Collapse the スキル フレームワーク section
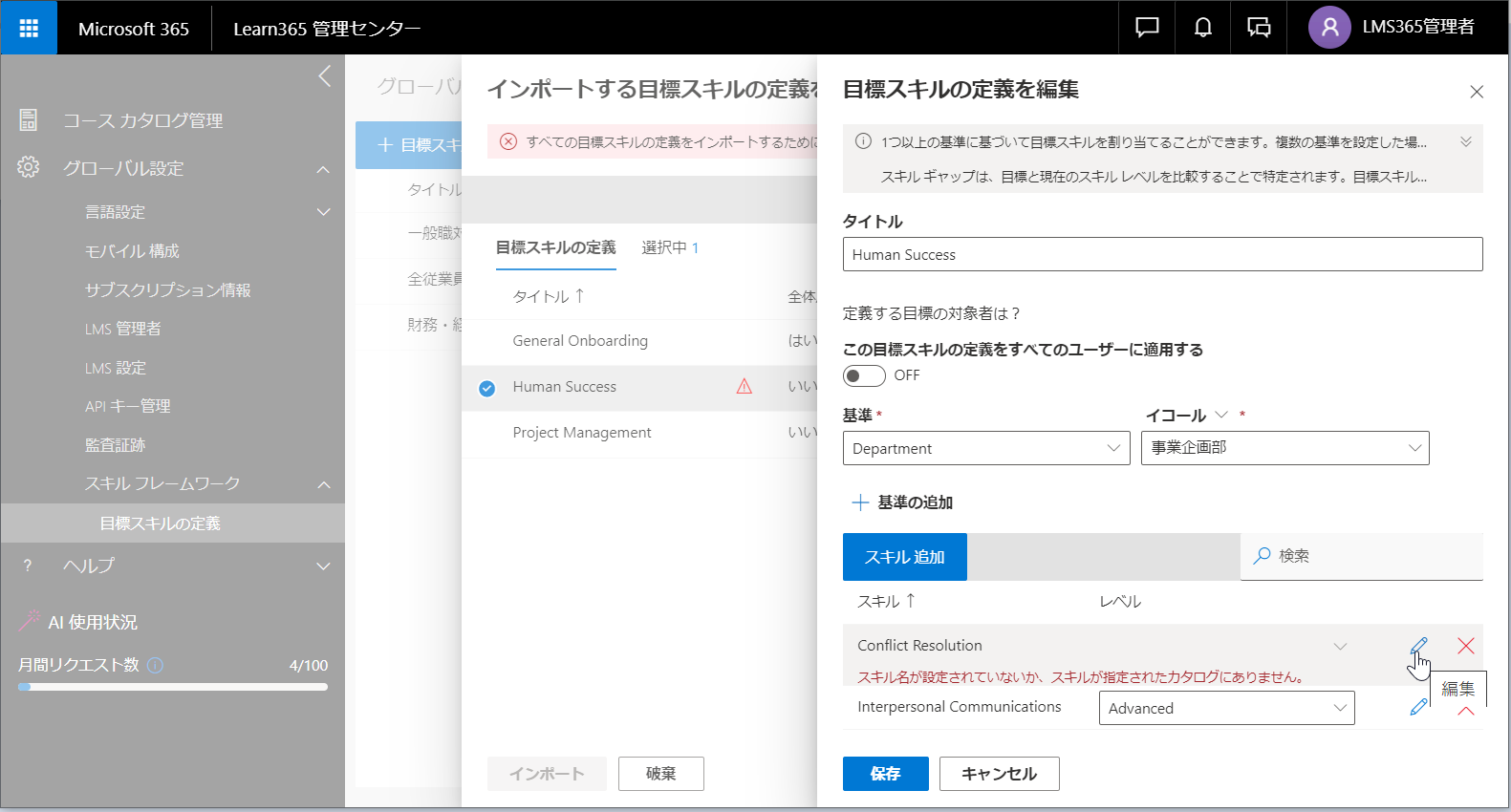Image resolution: width=1511 pixels, height=812 pixels. (323, 484)
